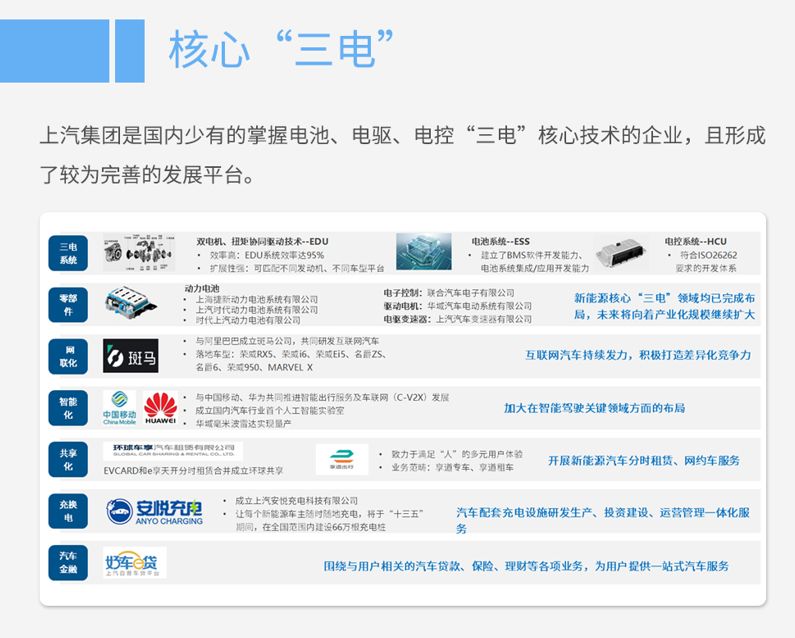Click the ESS battery system image
795x638 pixels.
[x=424, y=251]
